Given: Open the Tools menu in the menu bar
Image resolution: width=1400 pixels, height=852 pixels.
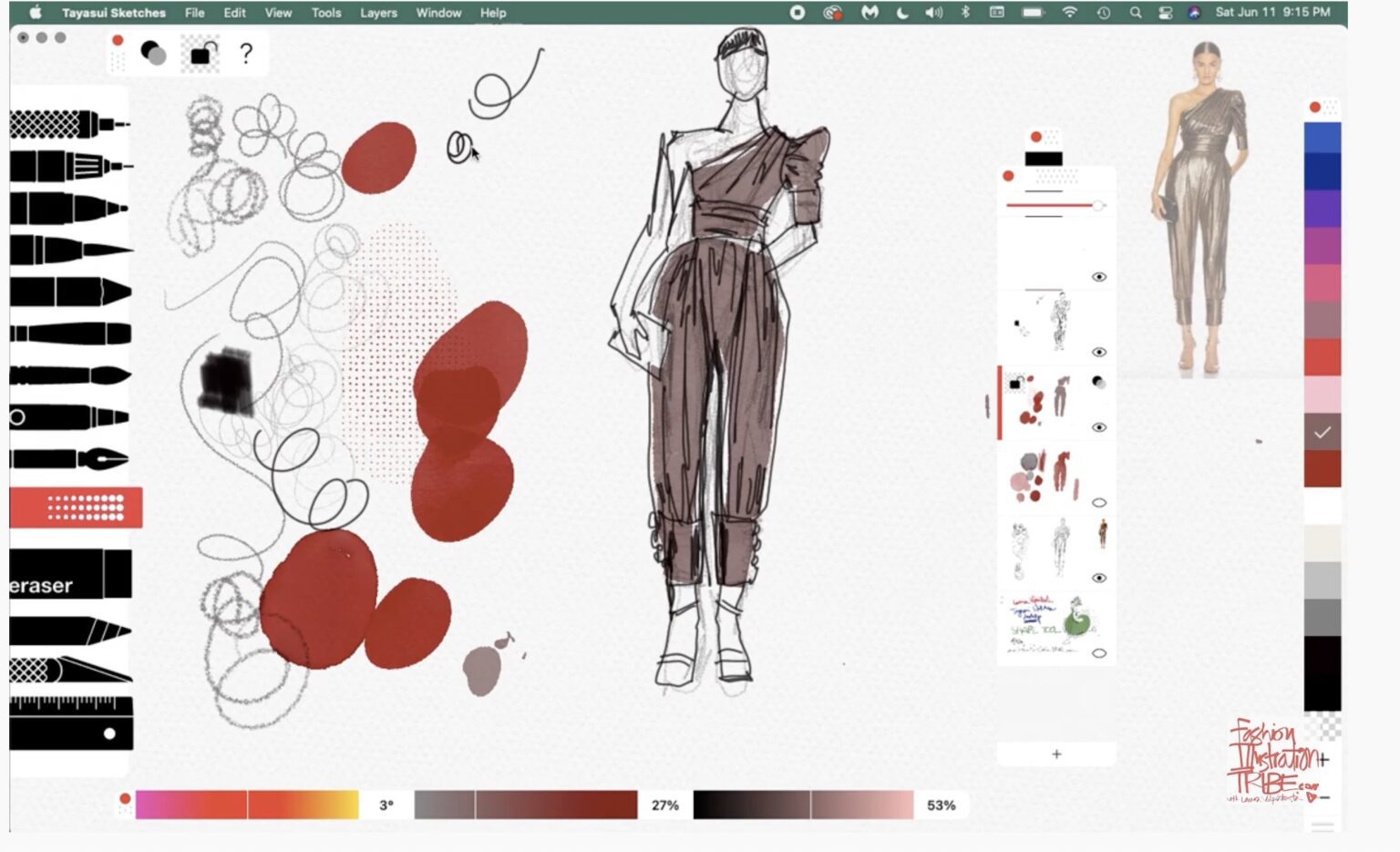Looking at the screenshot, I should pyautogui.click(x=326, y=13).
